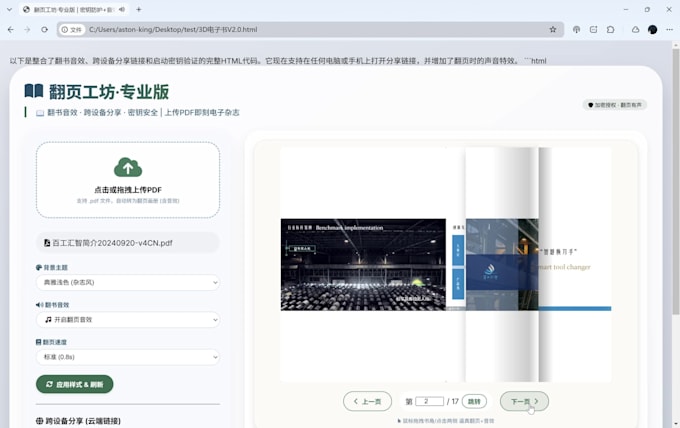Open a new tab with the plus button
This screenshot has height=428, width=680.
(139, 9)
